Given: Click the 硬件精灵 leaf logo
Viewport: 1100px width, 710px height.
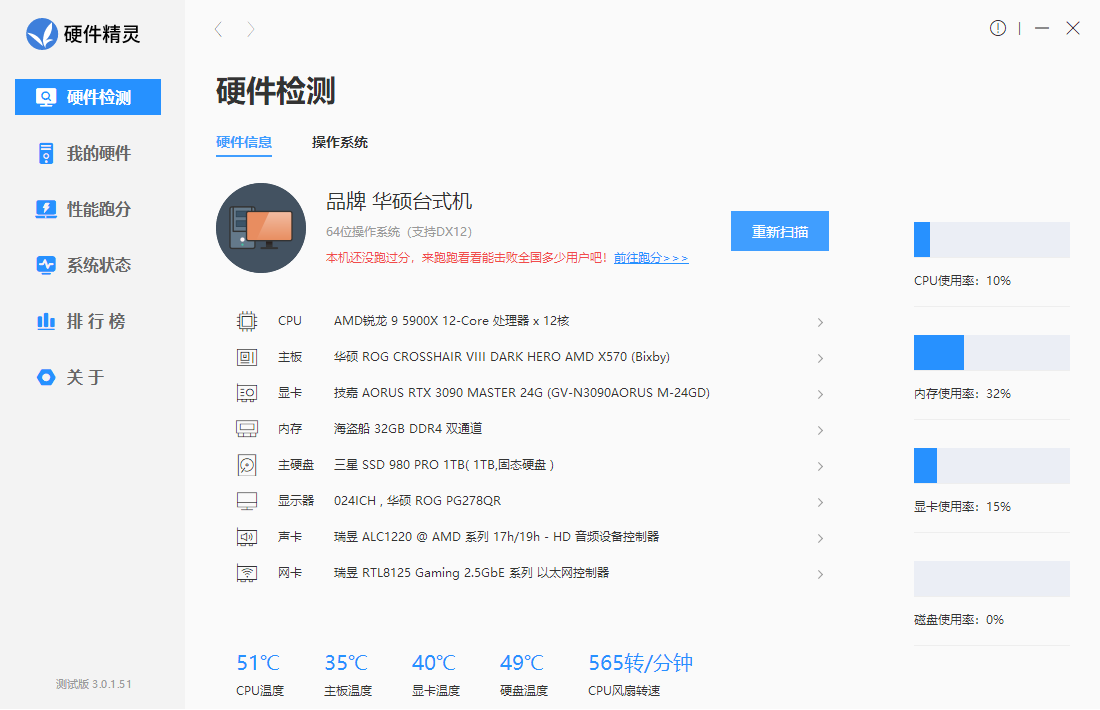Looking at the screenshot, I should pyautogui.click(x=42, y=34).
